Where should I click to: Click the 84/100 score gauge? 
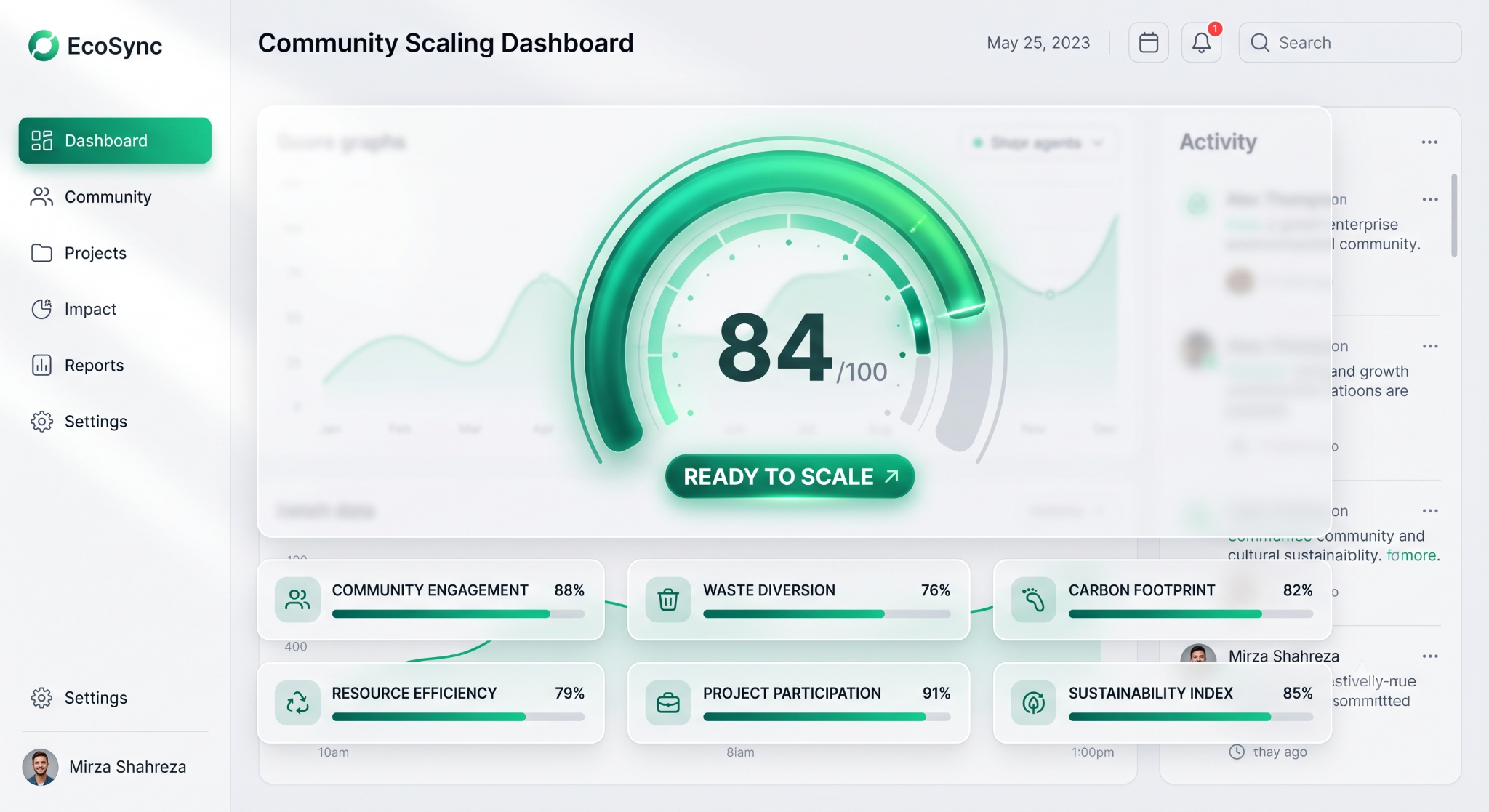pos(790,298)
